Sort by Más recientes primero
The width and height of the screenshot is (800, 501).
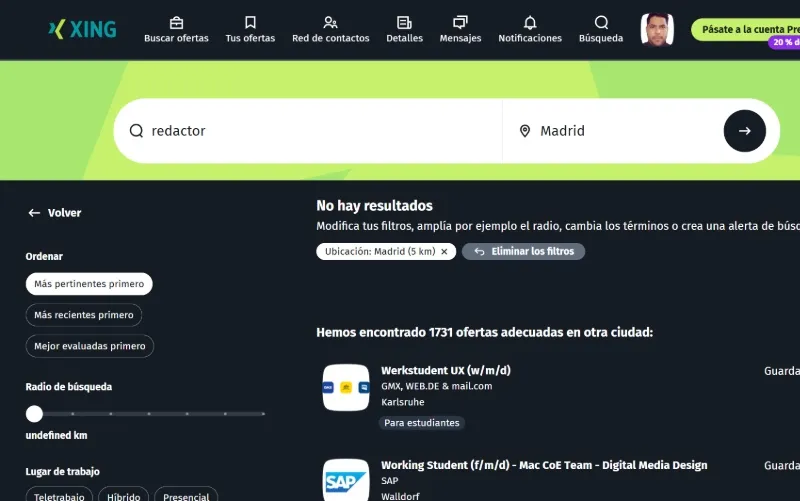point(84,315)
